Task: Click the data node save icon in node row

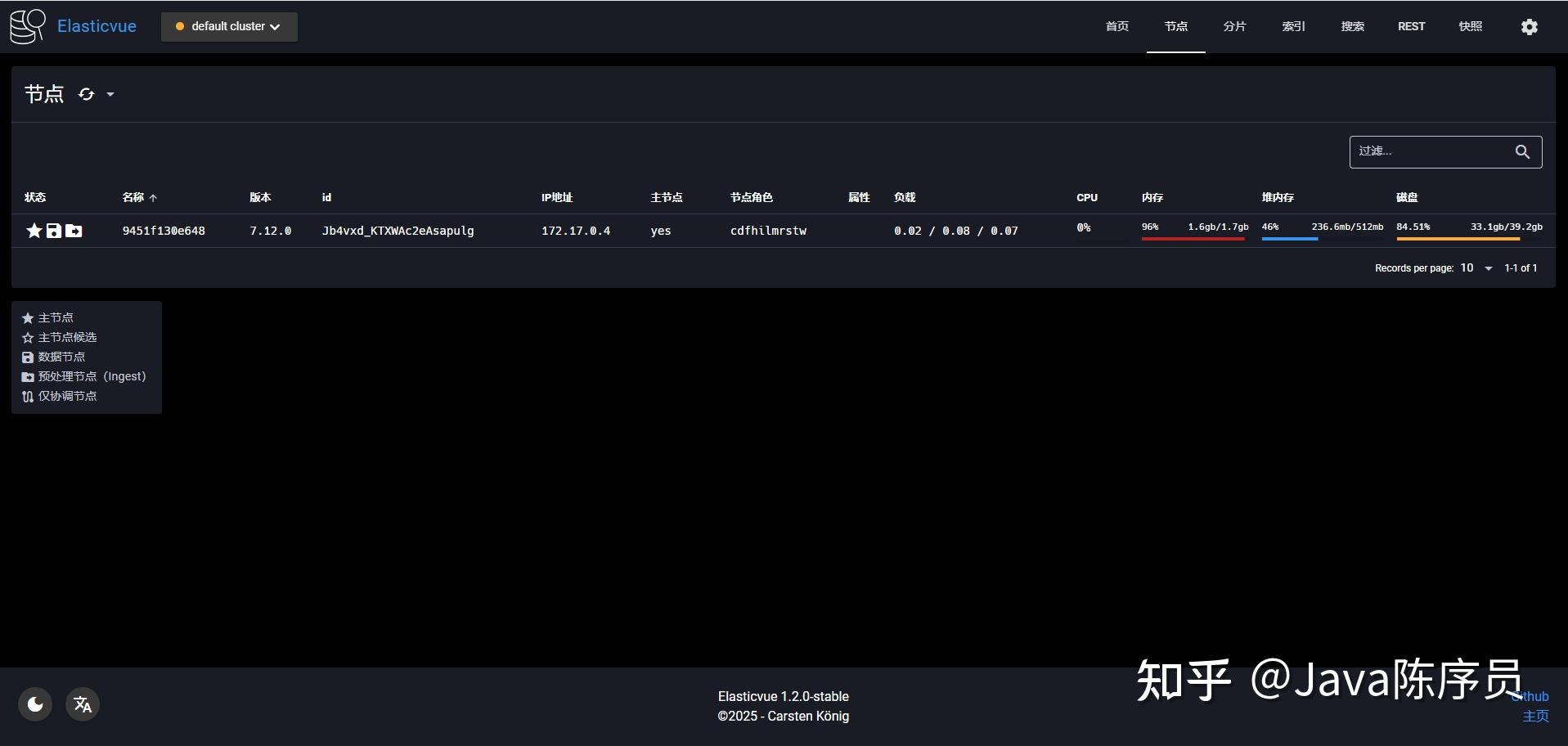Action: click(53, 231)
